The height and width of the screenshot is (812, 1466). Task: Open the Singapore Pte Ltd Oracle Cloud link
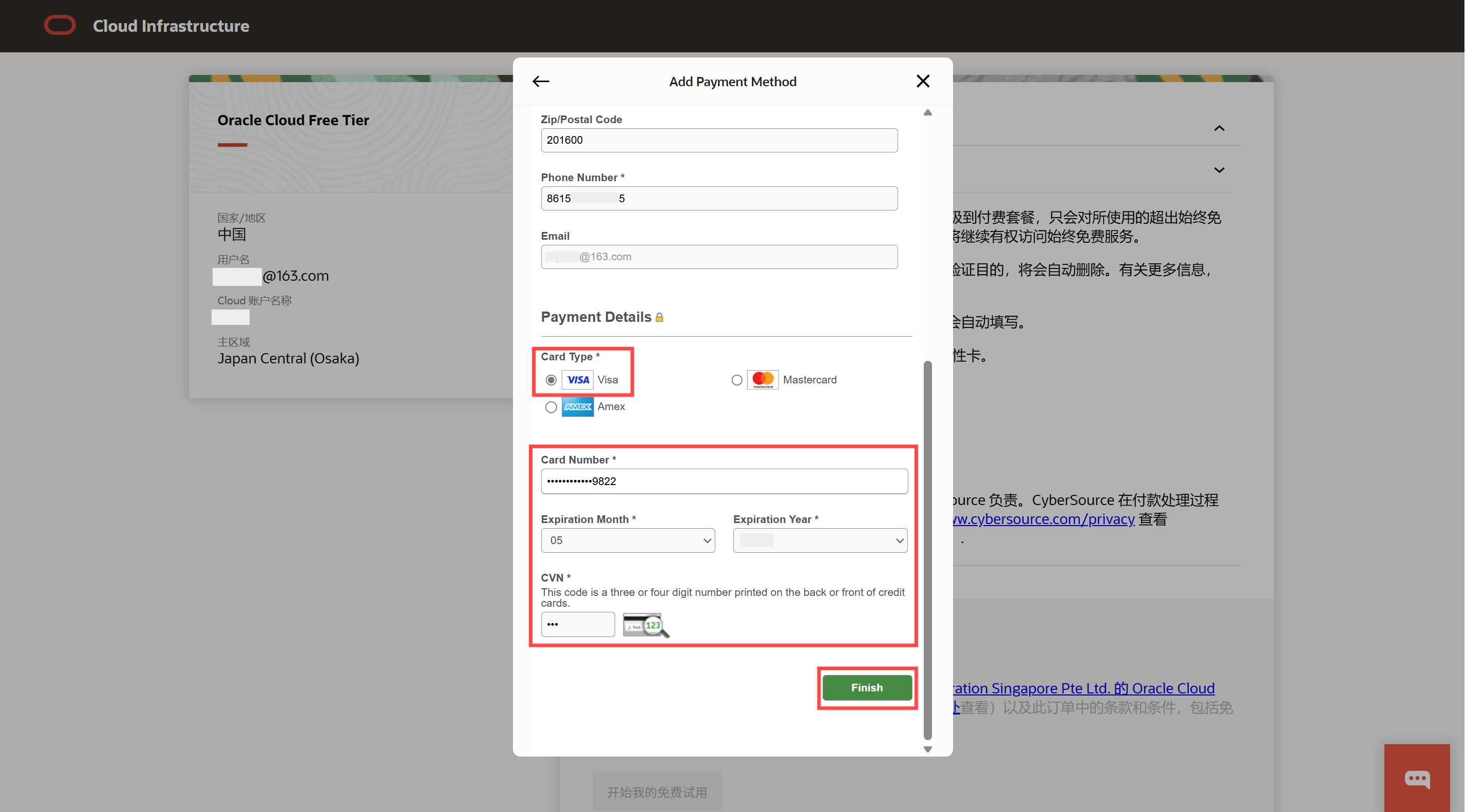pyautogui.click(x=1084, y=688)
